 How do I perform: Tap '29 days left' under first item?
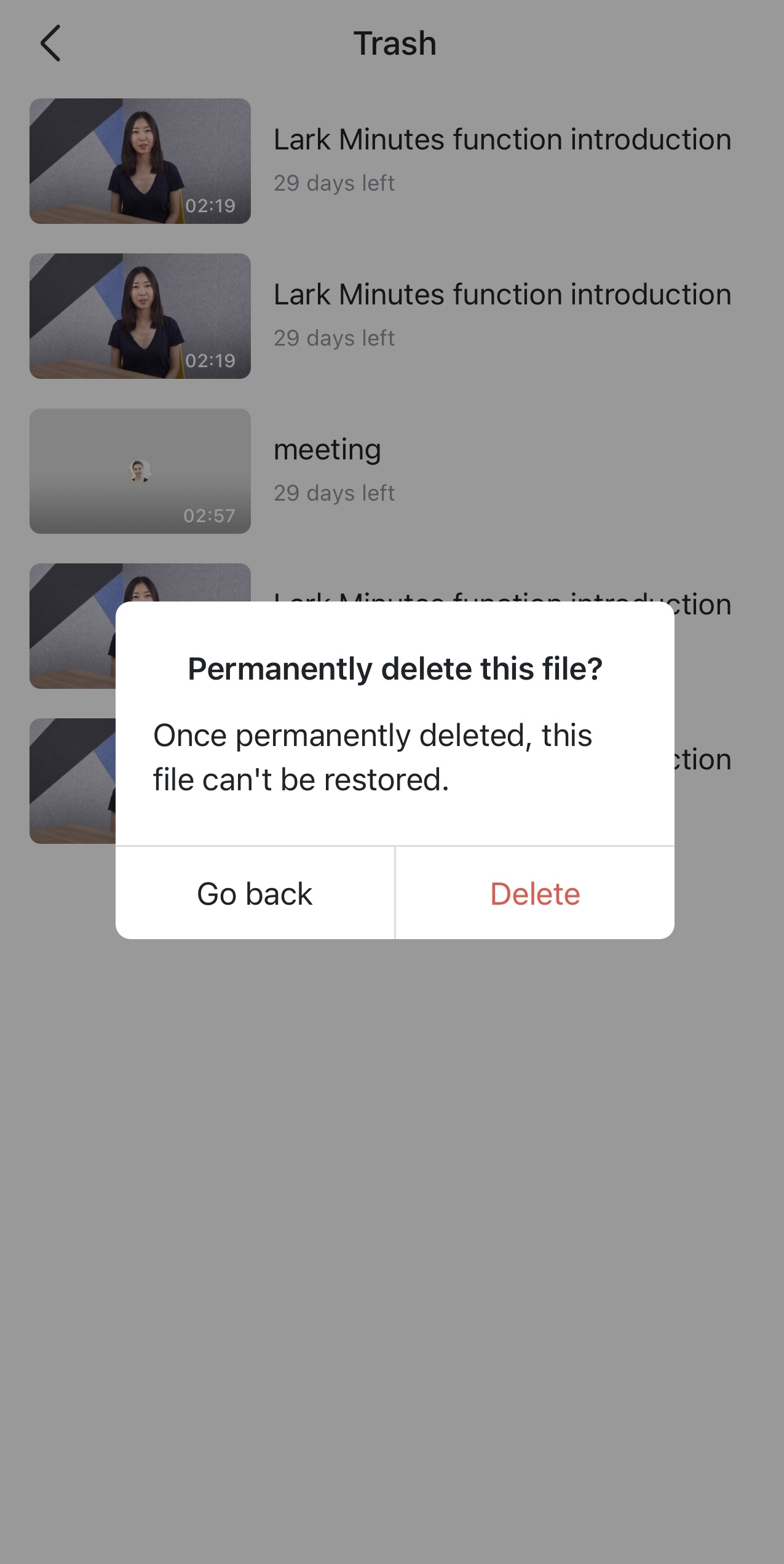point(334,183)
